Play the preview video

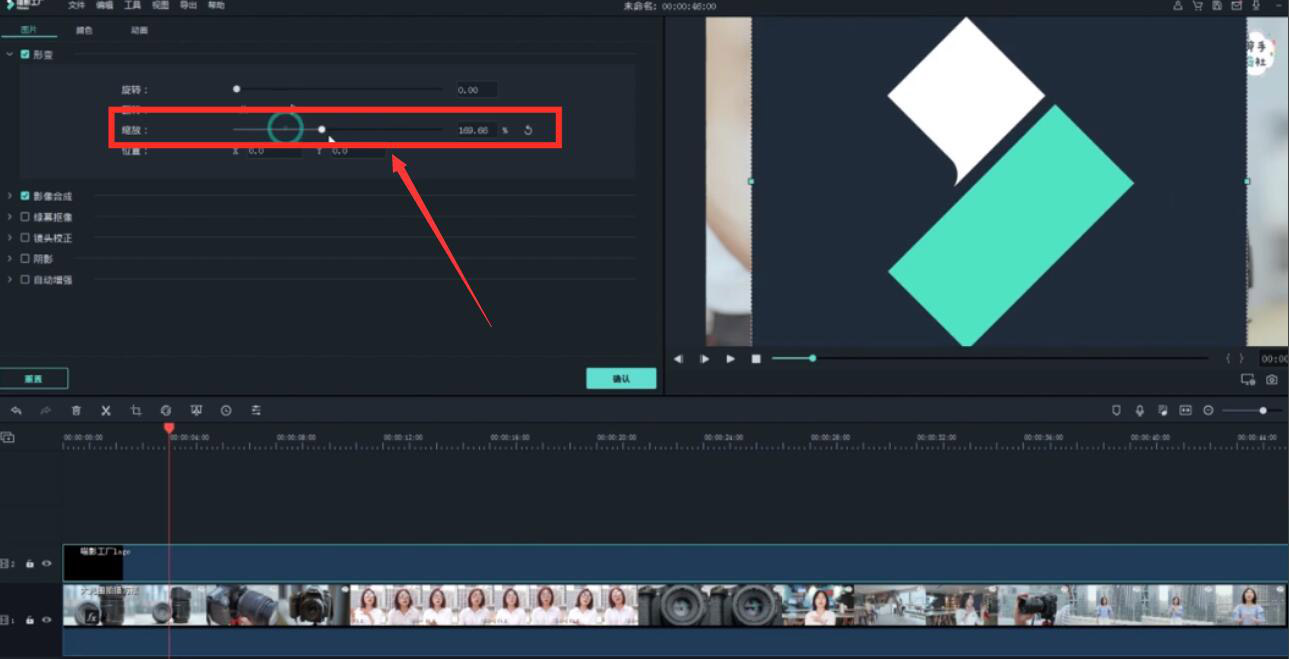[x=730, y=358]
